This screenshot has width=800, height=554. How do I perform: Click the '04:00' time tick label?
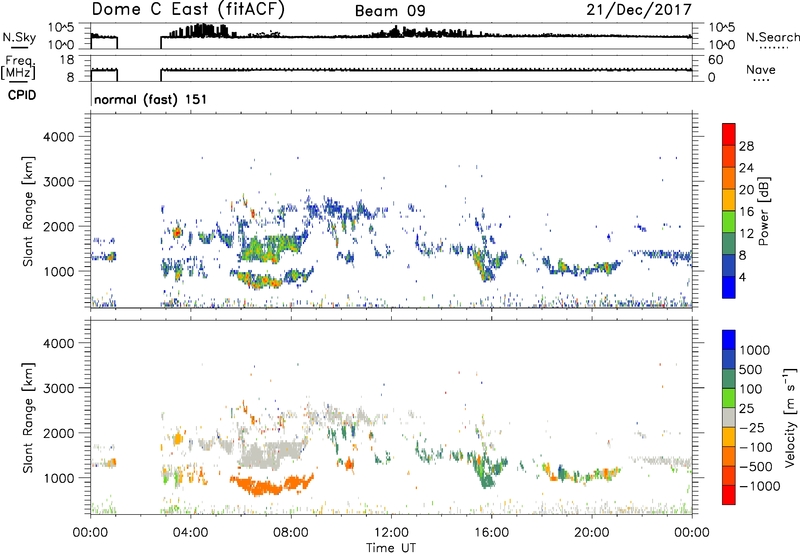pos(190,533)
